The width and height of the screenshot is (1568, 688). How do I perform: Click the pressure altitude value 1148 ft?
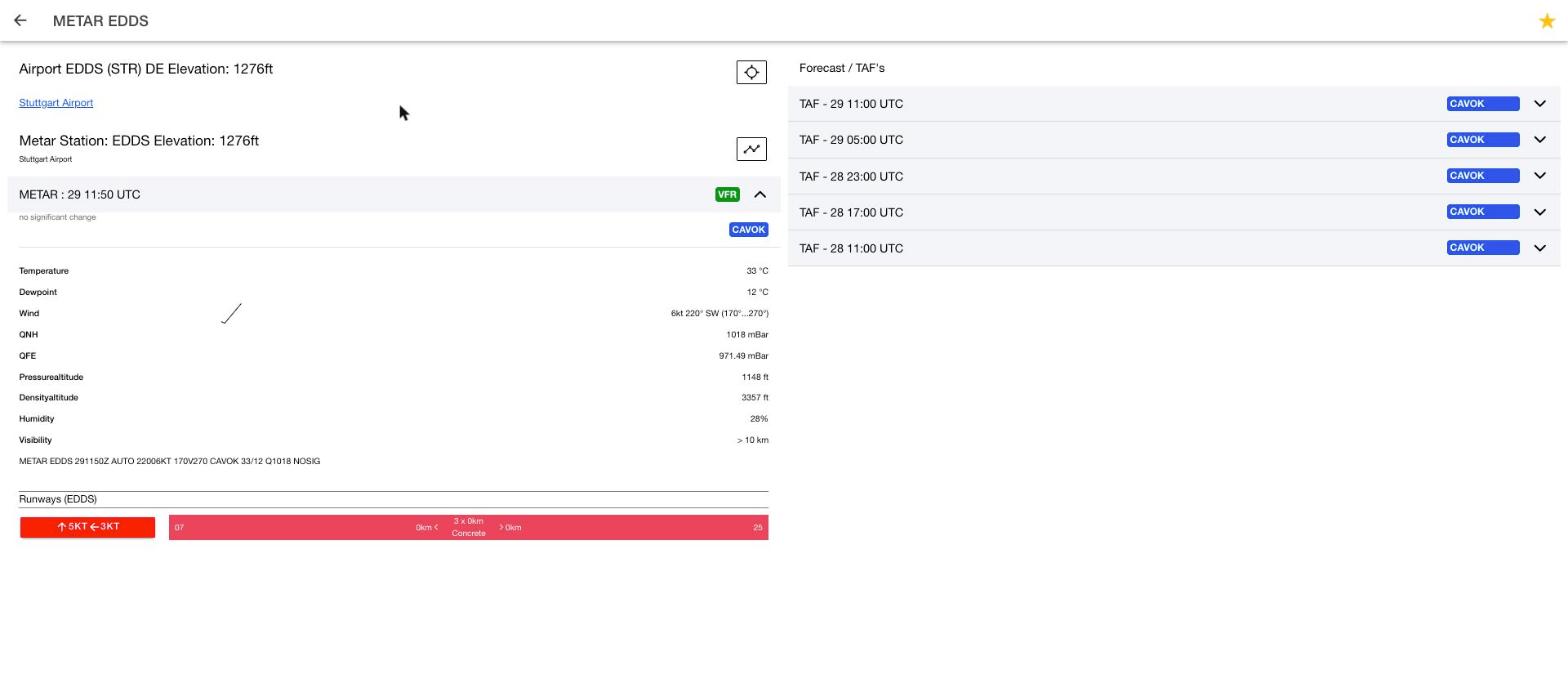tap(755, 377)
